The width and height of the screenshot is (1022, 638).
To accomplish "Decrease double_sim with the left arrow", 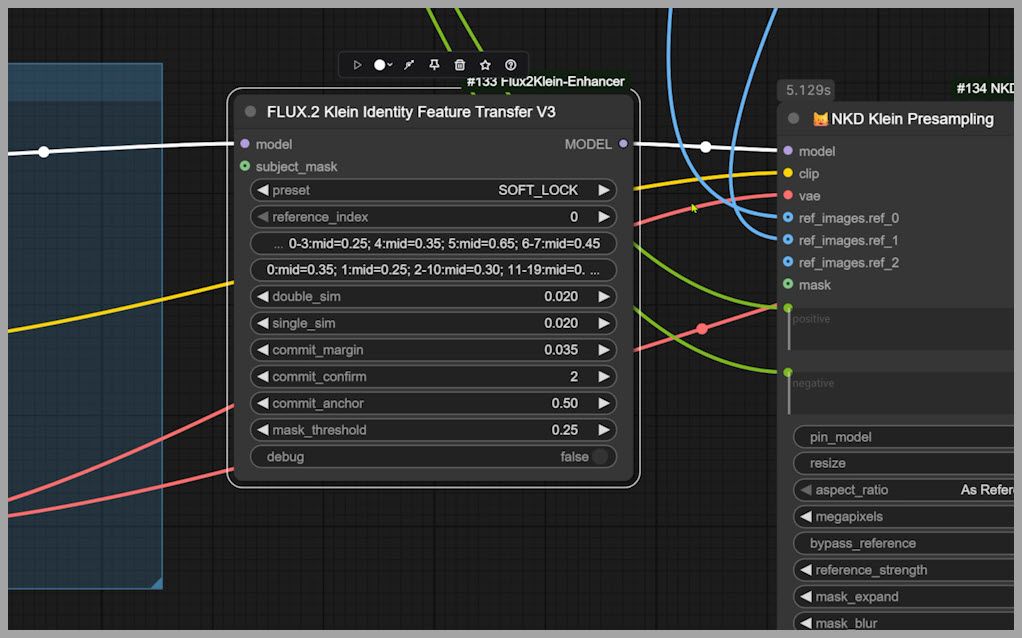I will (x=263, y=297).
